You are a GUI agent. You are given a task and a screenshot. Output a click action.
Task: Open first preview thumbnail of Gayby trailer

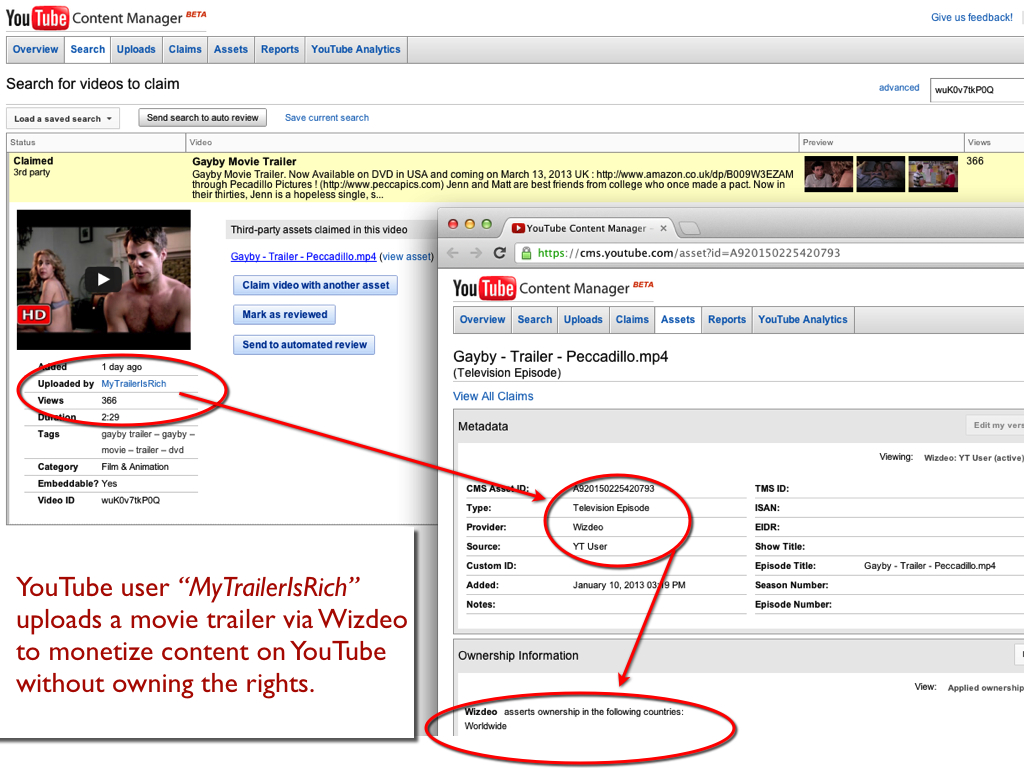829,174
